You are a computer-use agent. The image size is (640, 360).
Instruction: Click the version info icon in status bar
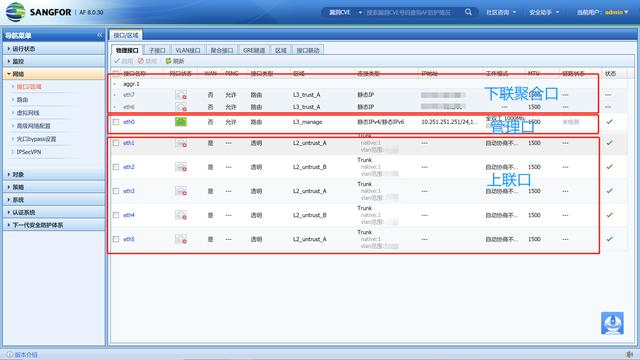coord(10,355)
